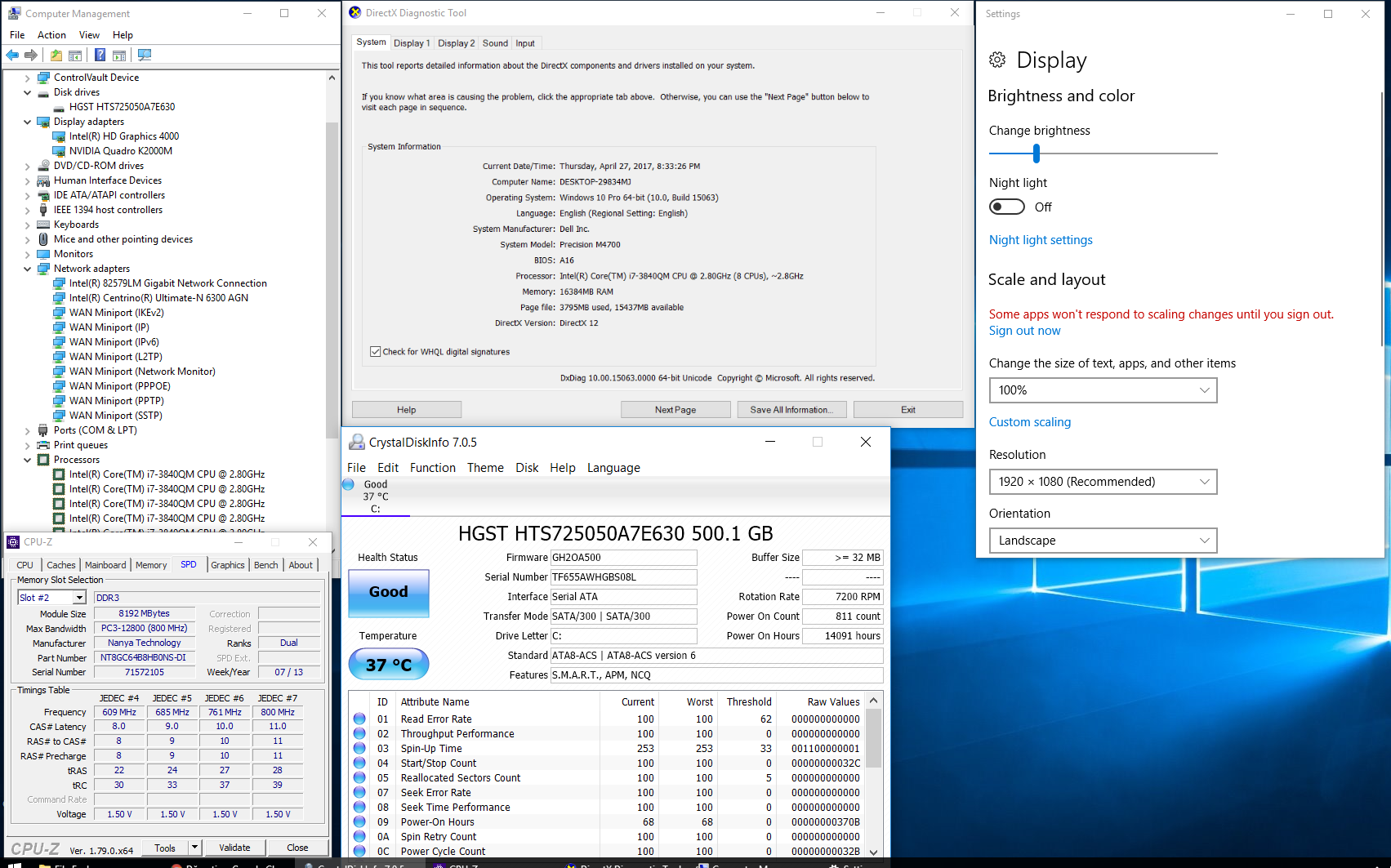Click the Exit button in DirectX tool
Image resolution: width=1391 pixels, height=868 pixels.
[908, 410]
